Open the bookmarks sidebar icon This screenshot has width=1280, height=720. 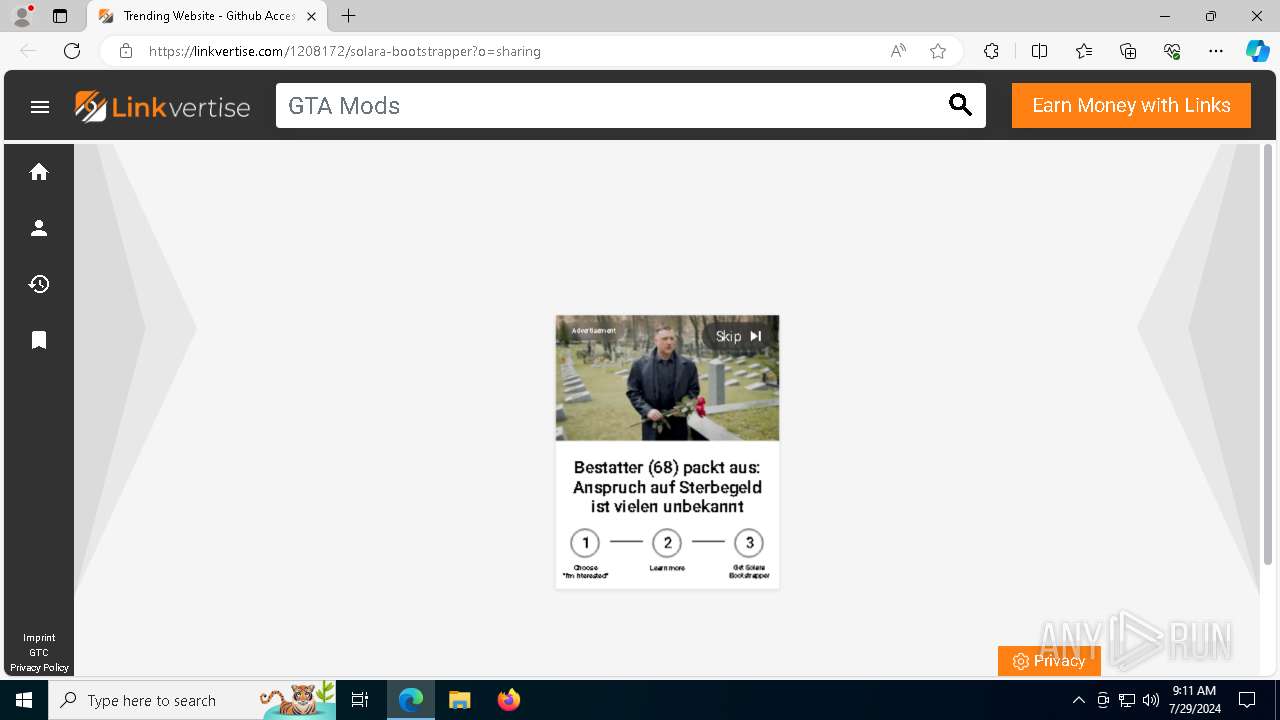(x=39, y=340)
